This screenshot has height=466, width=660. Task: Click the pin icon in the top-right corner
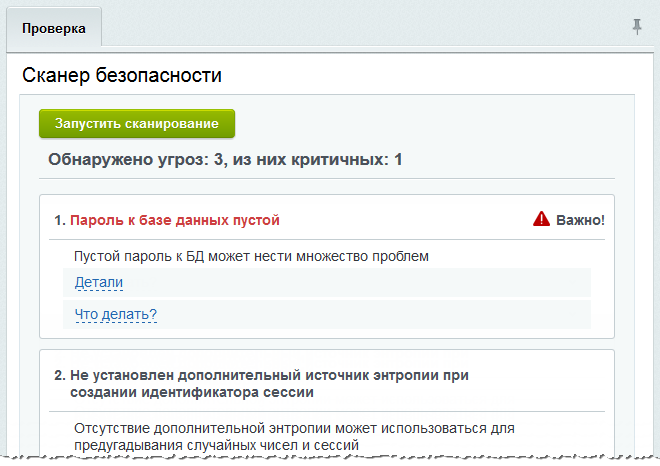637,27
